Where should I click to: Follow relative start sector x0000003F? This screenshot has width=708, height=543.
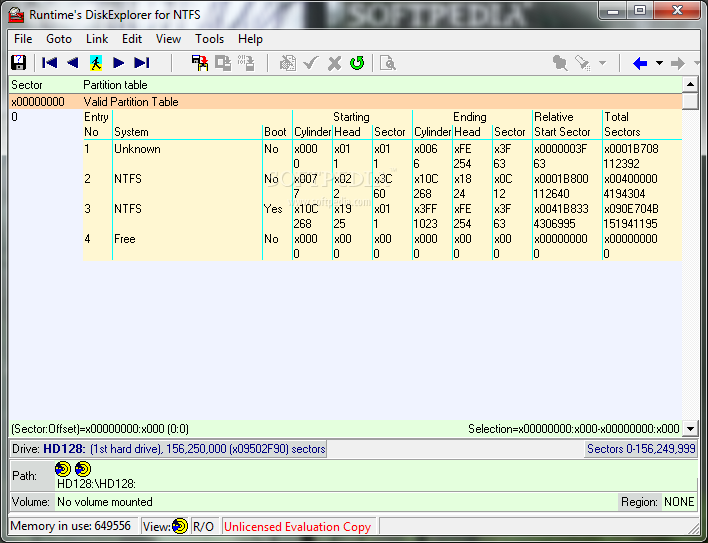[x=560, y=149]
